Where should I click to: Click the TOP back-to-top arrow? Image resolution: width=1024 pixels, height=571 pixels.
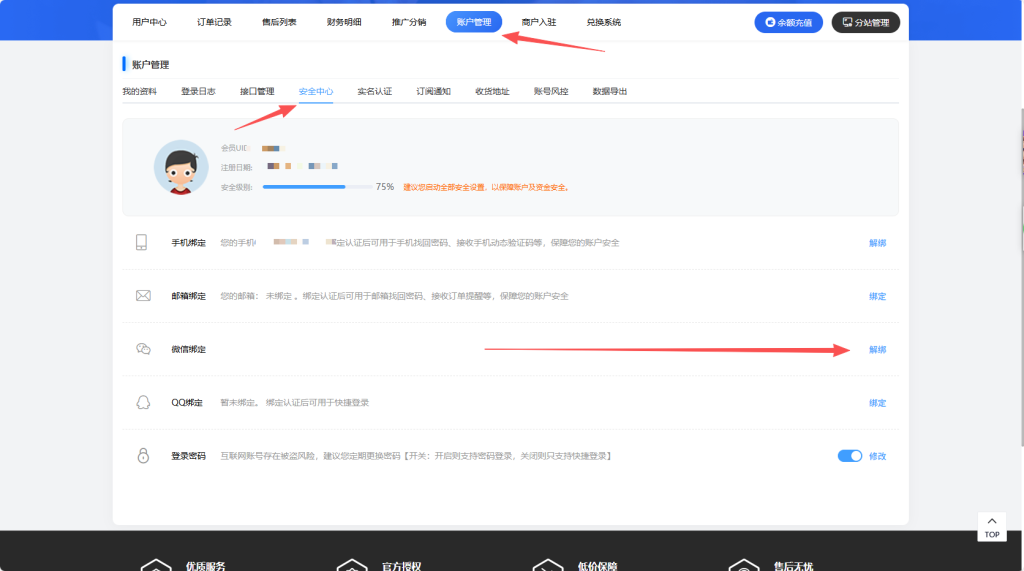pos(991,526)
